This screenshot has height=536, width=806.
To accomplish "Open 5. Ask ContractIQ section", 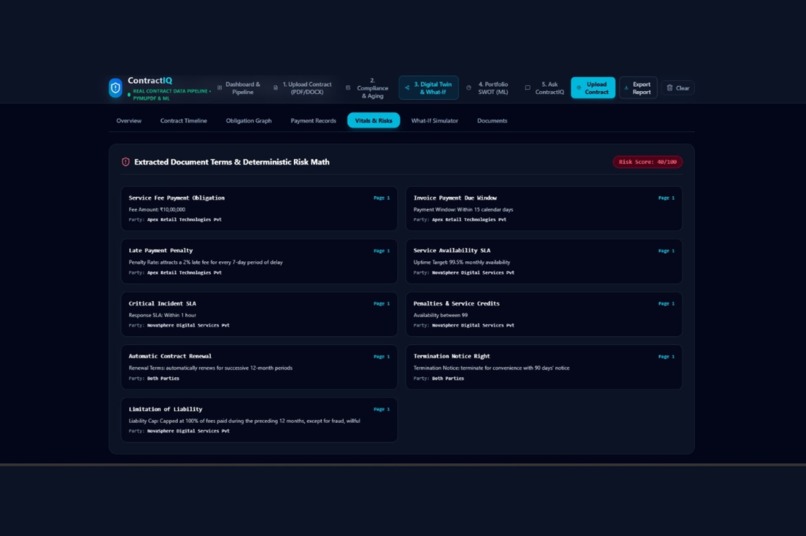I will pyautogui.click(x=544, y=88).
